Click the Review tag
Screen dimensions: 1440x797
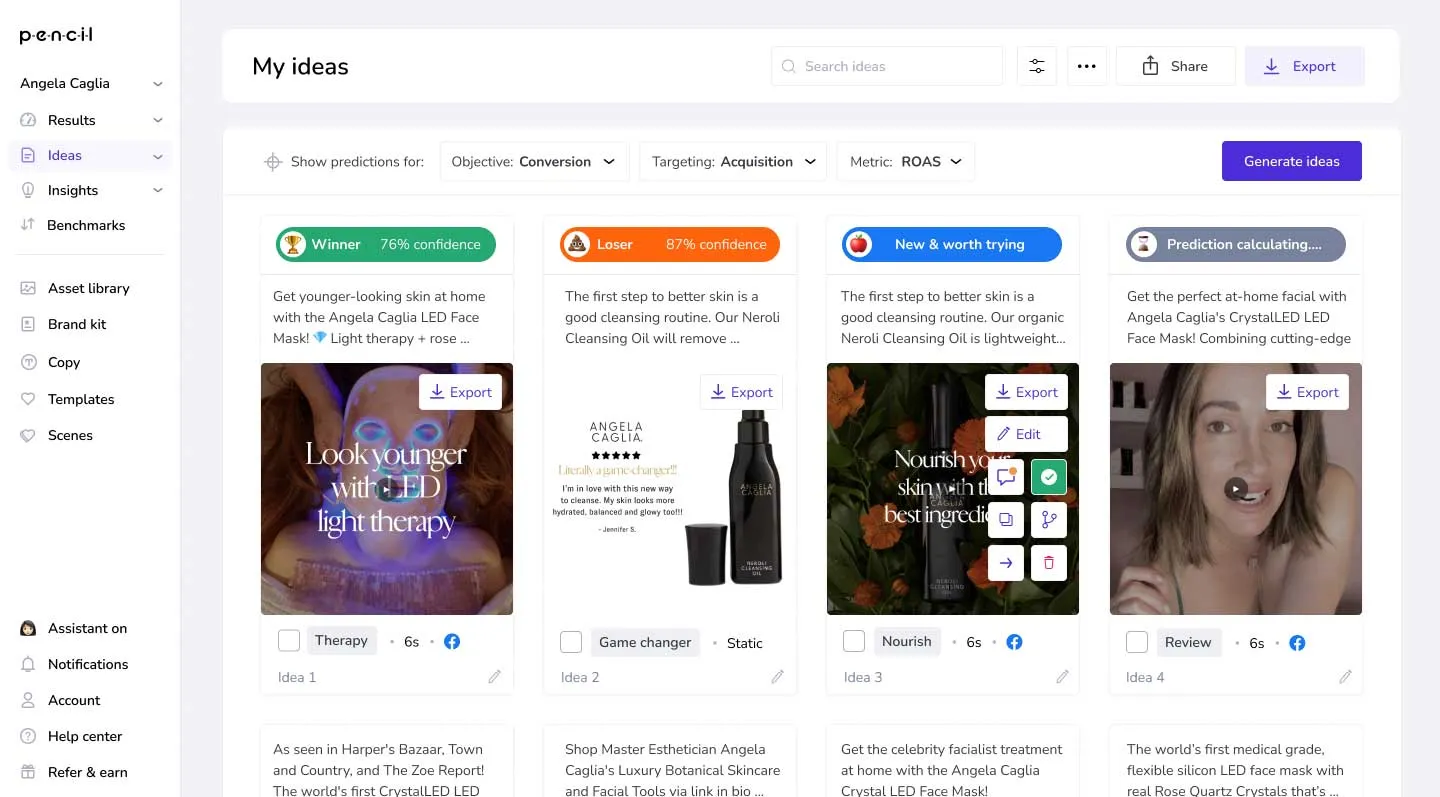point(1188,642)
